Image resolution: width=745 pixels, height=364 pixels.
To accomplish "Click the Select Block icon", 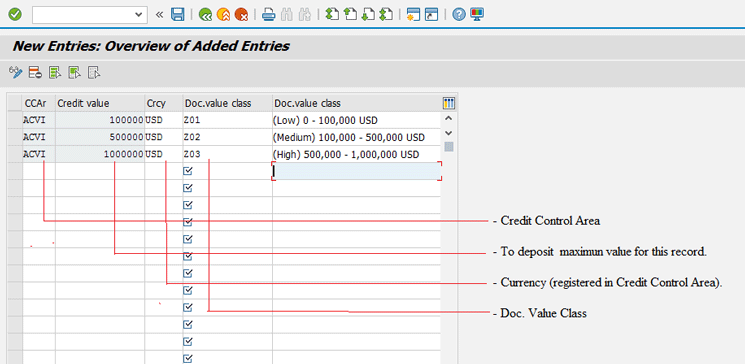I will pyautogui.click(x=75, y=73).
